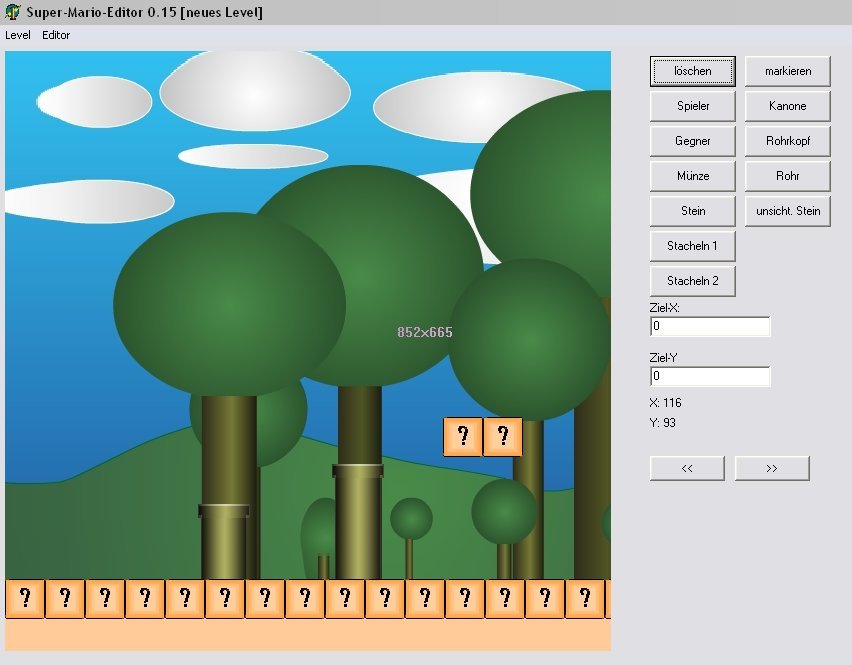Image resolution: width=852 pixels, height=665 pixels.
Task: Click the first ground question block
Action: [x=25, y=599]
